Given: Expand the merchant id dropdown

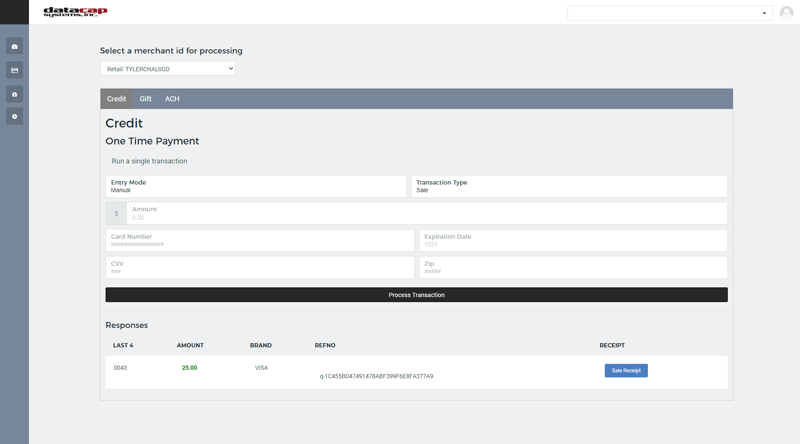Looking at the screenshot, I should 167,69.
